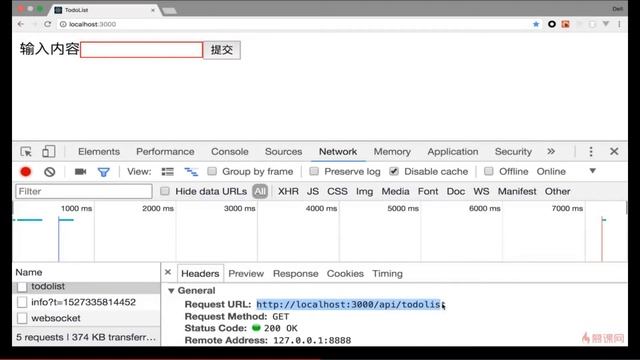Stop network recording with the red button
The width and height of the screenshot is (640, 360).
[26, 172]
